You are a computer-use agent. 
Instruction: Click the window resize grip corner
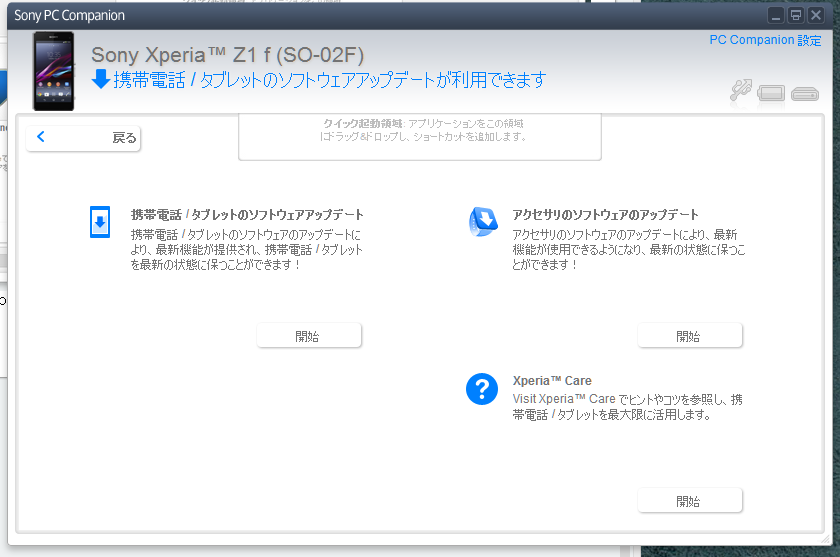pyautogui.click(x=826, y=539)
